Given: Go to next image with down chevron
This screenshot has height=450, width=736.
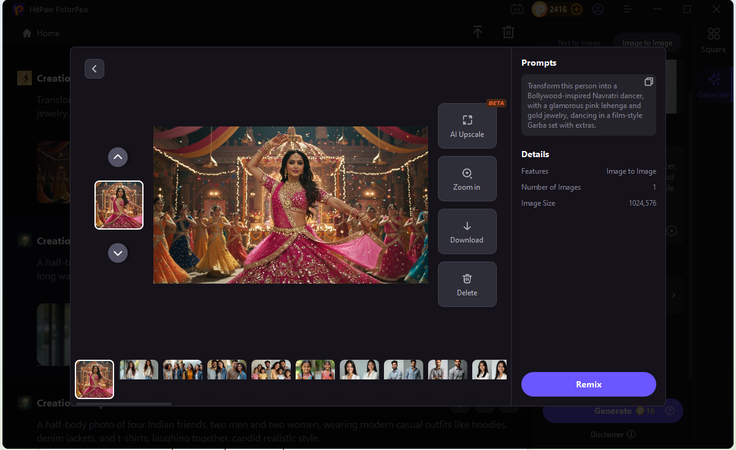Looking at the screenshot, I should pyautogui.click(x=118, y=253).
